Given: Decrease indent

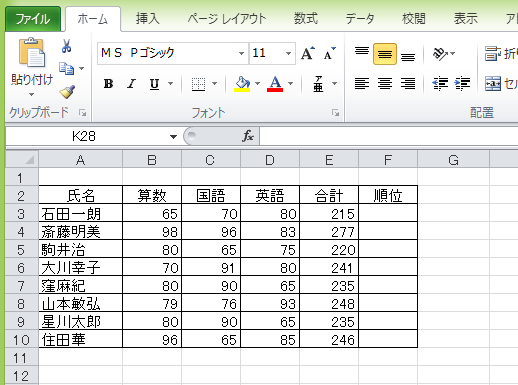Looking at the screenshot, I should pyautogui.click(x=440, y=83).
